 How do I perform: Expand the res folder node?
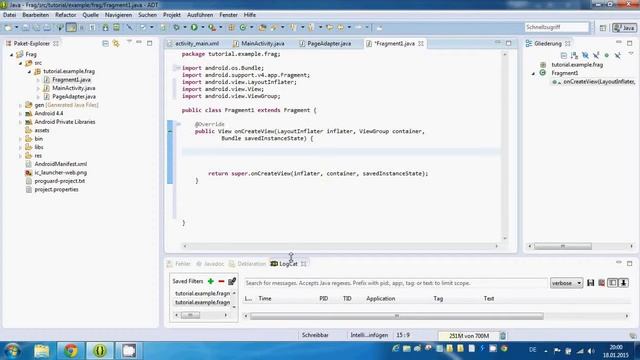pos(20,156)
